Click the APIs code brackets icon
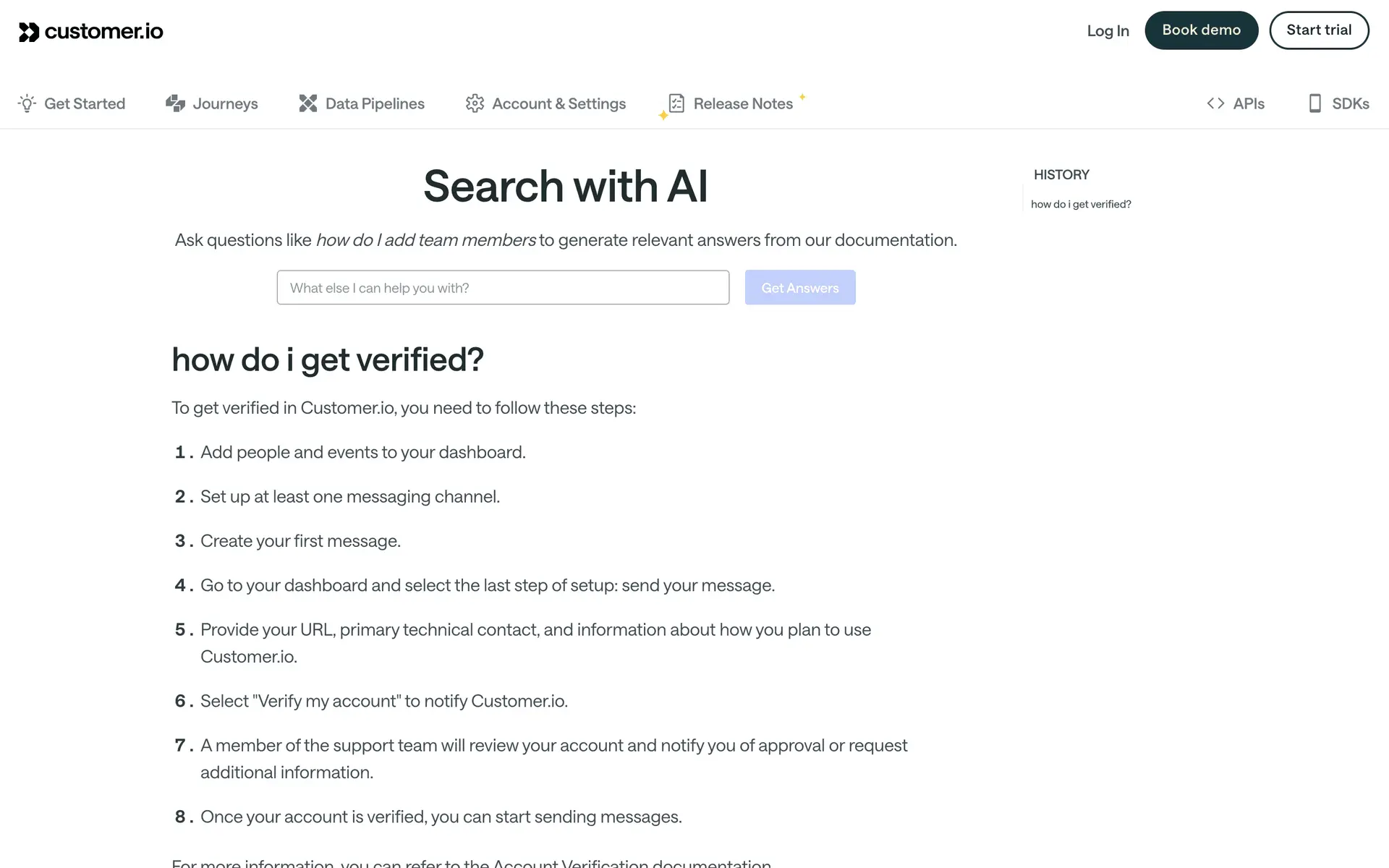1389x868 pixels. [1215, 103]
